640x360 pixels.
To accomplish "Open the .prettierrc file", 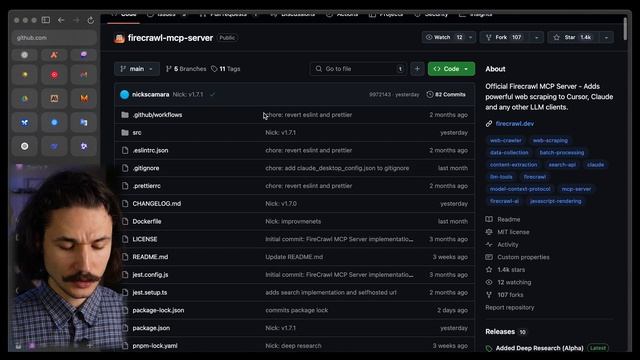I will 147,186.
